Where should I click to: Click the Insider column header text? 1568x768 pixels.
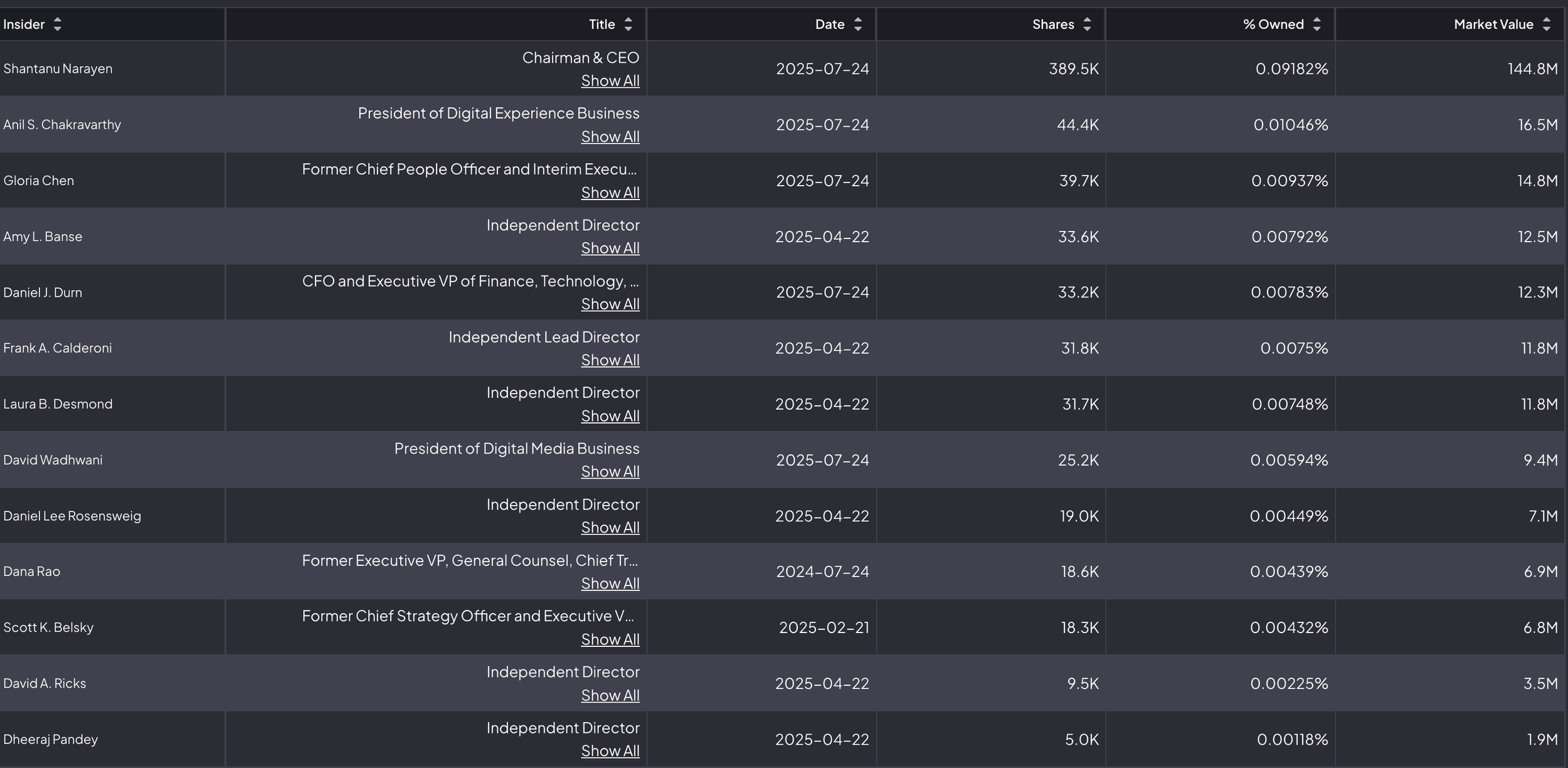(x=24, y=24)
